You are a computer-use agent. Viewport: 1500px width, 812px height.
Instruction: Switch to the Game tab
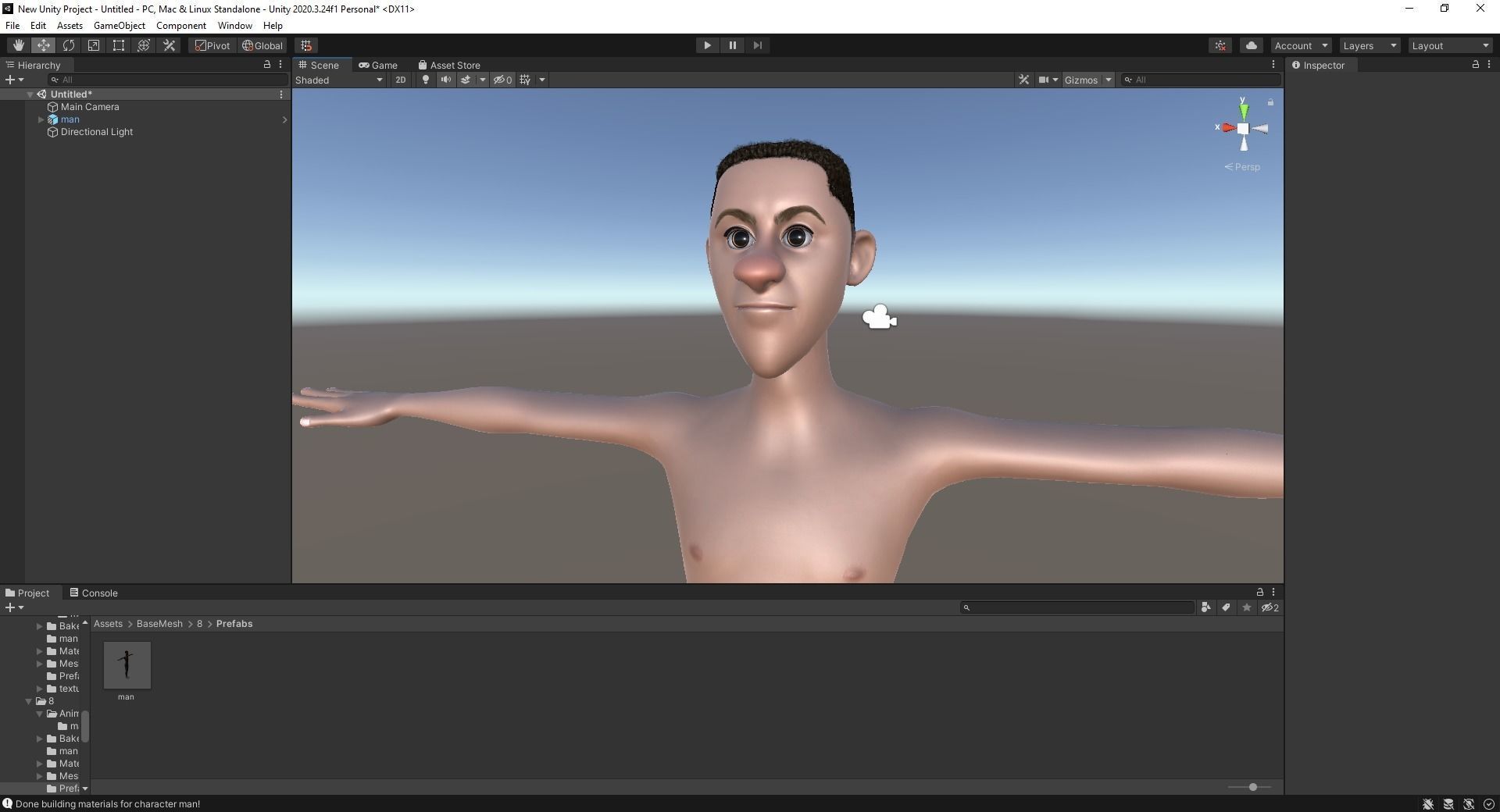tap(378, 65)
